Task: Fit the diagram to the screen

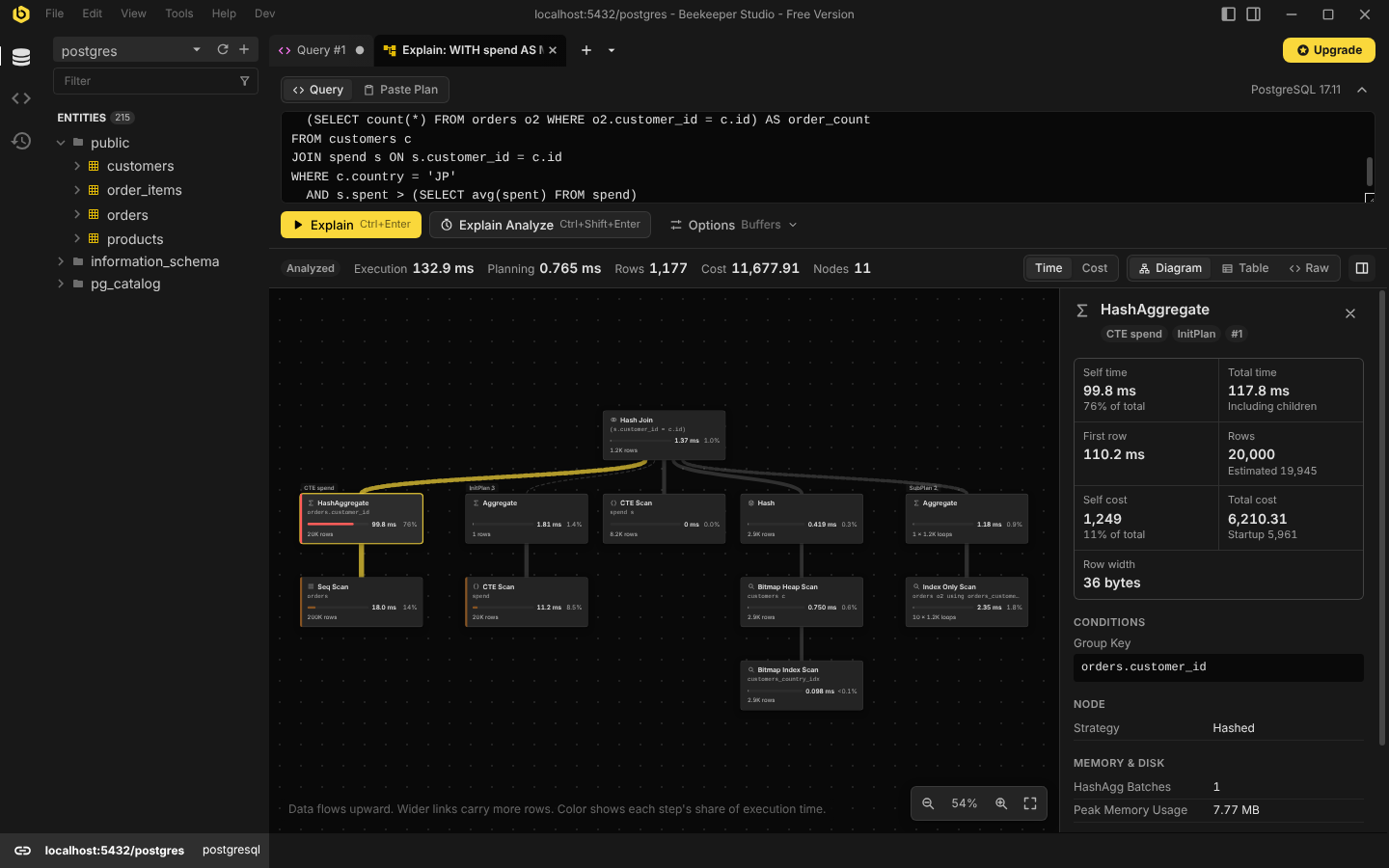Action: tap(1030, 803)
